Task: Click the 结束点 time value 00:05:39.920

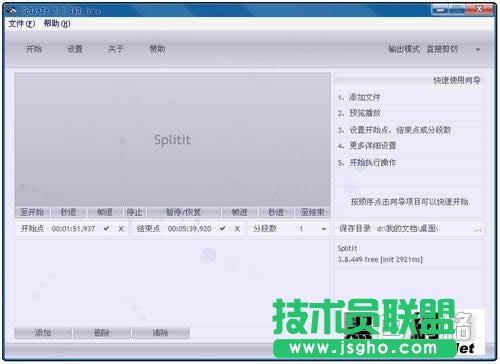Action: [189, 229]
